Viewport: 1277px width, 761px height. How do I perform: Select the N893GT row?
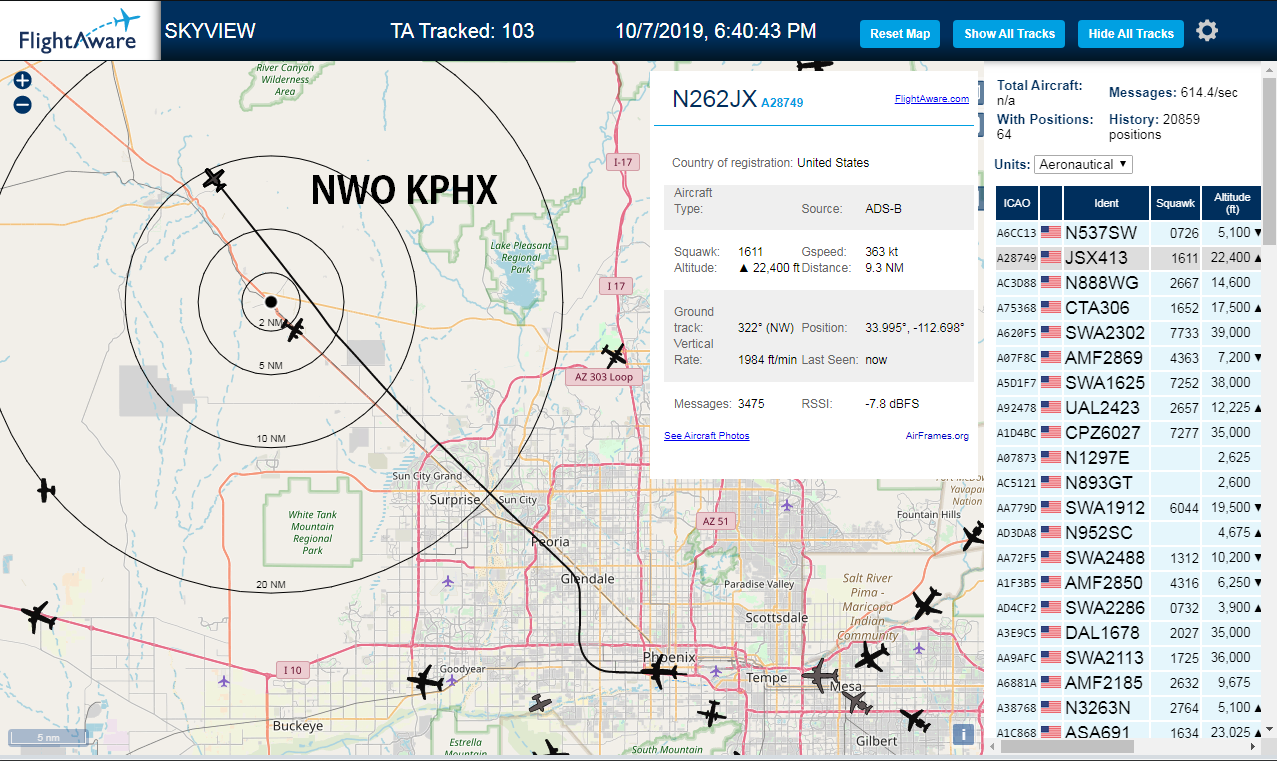point(1129,482)
